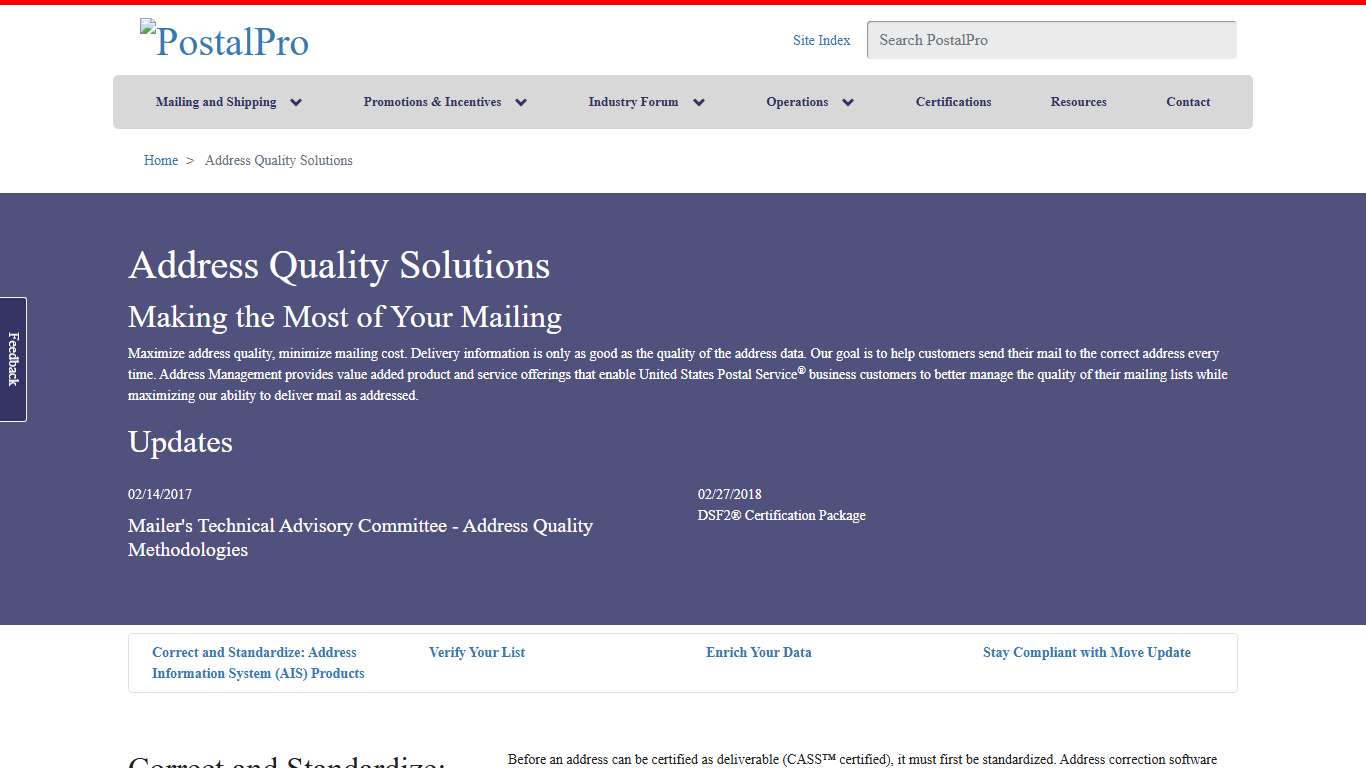
Task: Click inside the Search PostalPro field
Action: (x=1050, y=40)
